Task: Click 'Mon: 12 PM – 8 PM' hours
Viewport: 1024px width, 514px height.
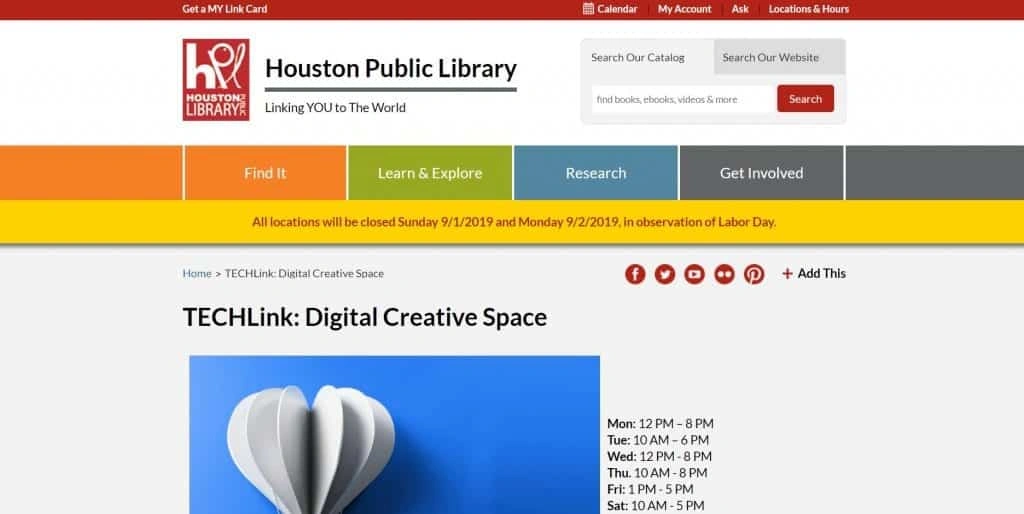Action: [660, 424]
